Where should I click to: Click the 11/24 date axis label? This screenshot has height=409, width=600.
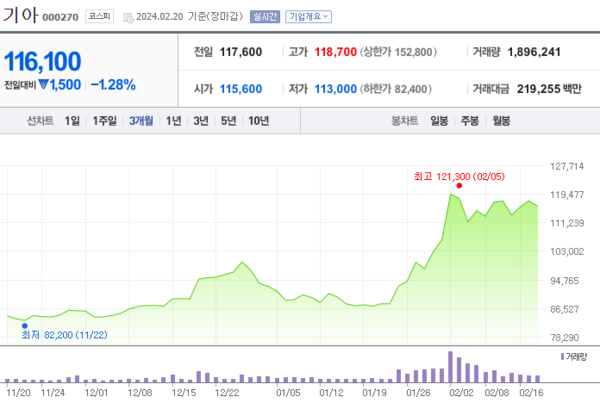52,393
